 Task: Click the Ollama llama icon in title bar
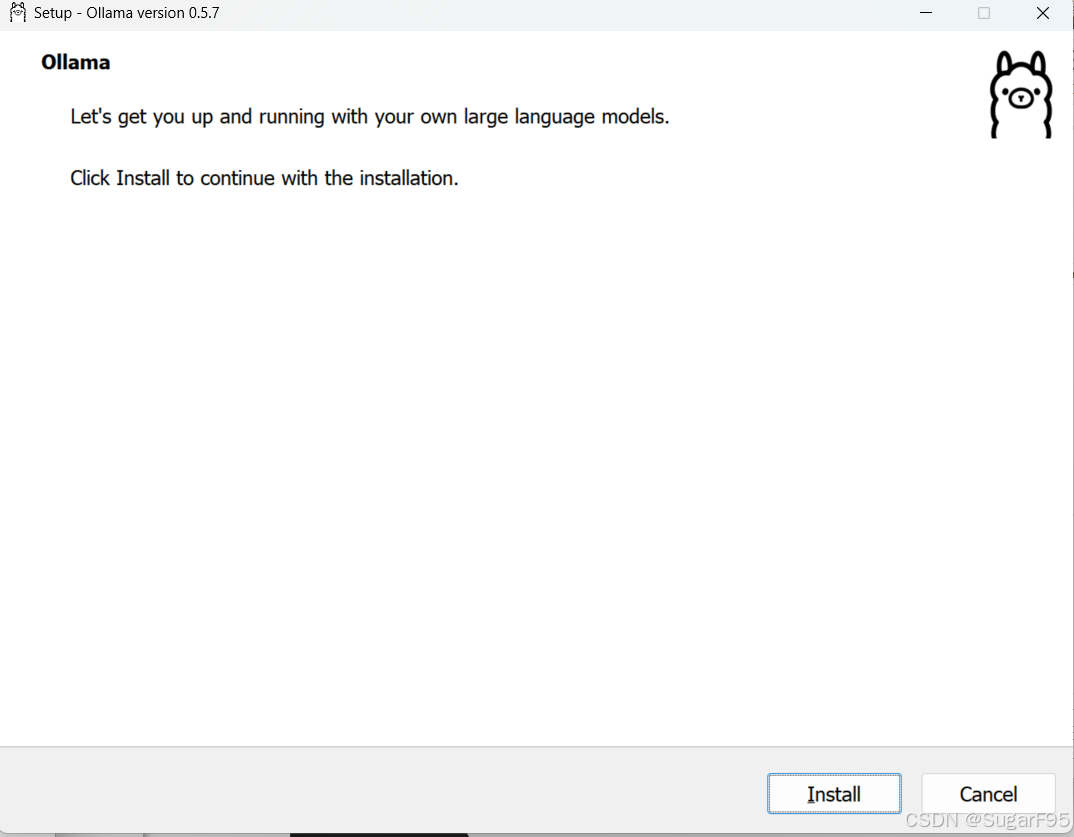tap(18, 13)
